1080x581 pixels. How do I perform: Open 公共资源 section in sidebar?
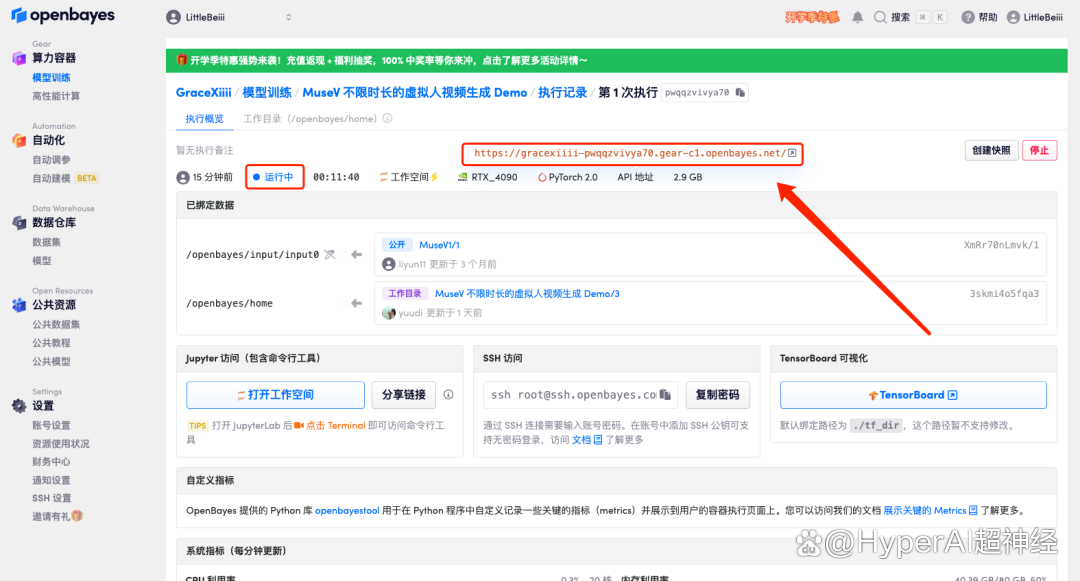[54, 305]
